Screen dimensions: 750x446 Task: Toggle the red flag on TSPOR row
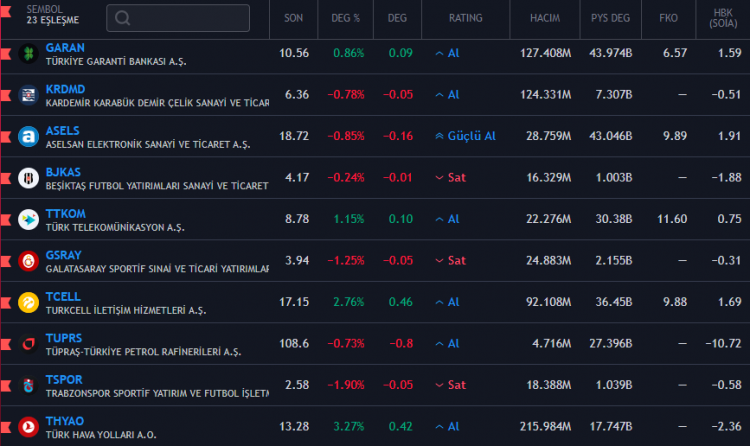click(x=6, y=385)
